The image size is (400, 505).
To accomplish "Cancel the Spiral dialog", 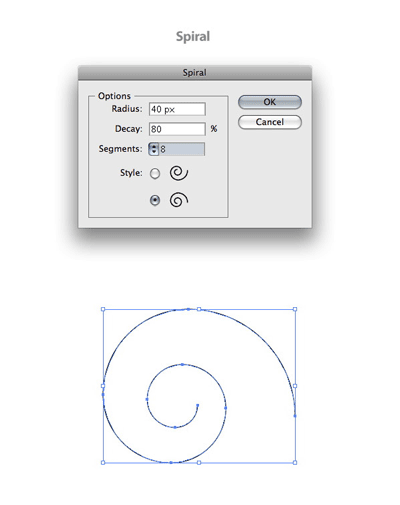I will (x=270, y=122).
